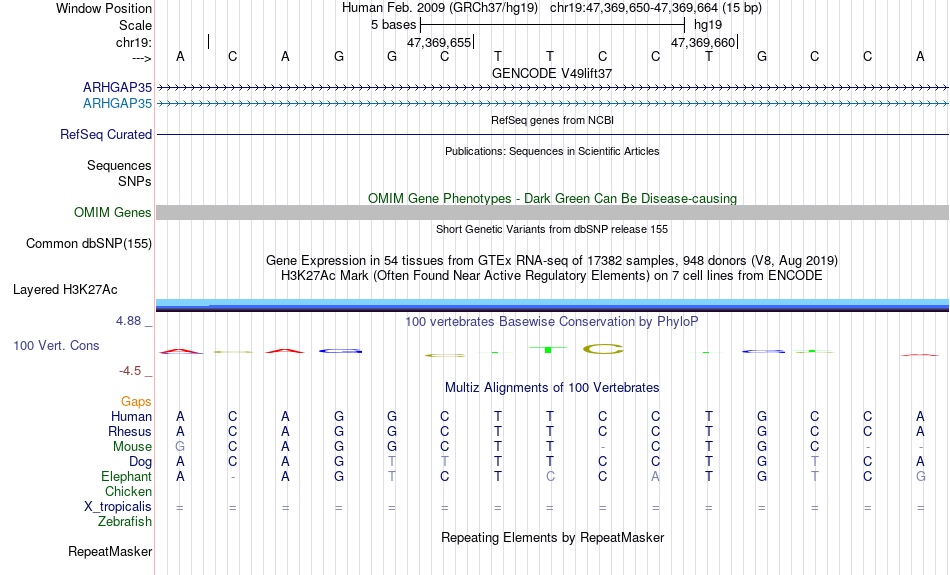Viewport: 950px width, 575px height.
Task: Click the gray OMIM Genes bar
Action: click(x=553, y=212)
